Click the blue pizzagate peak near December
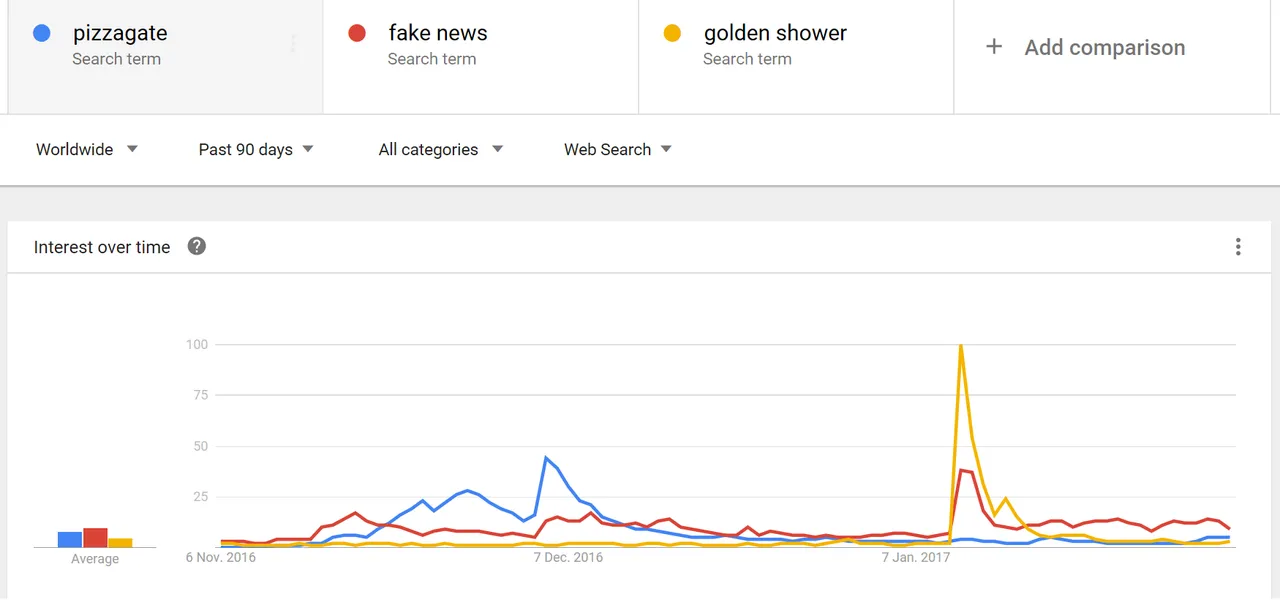 [x=546, y=458]
